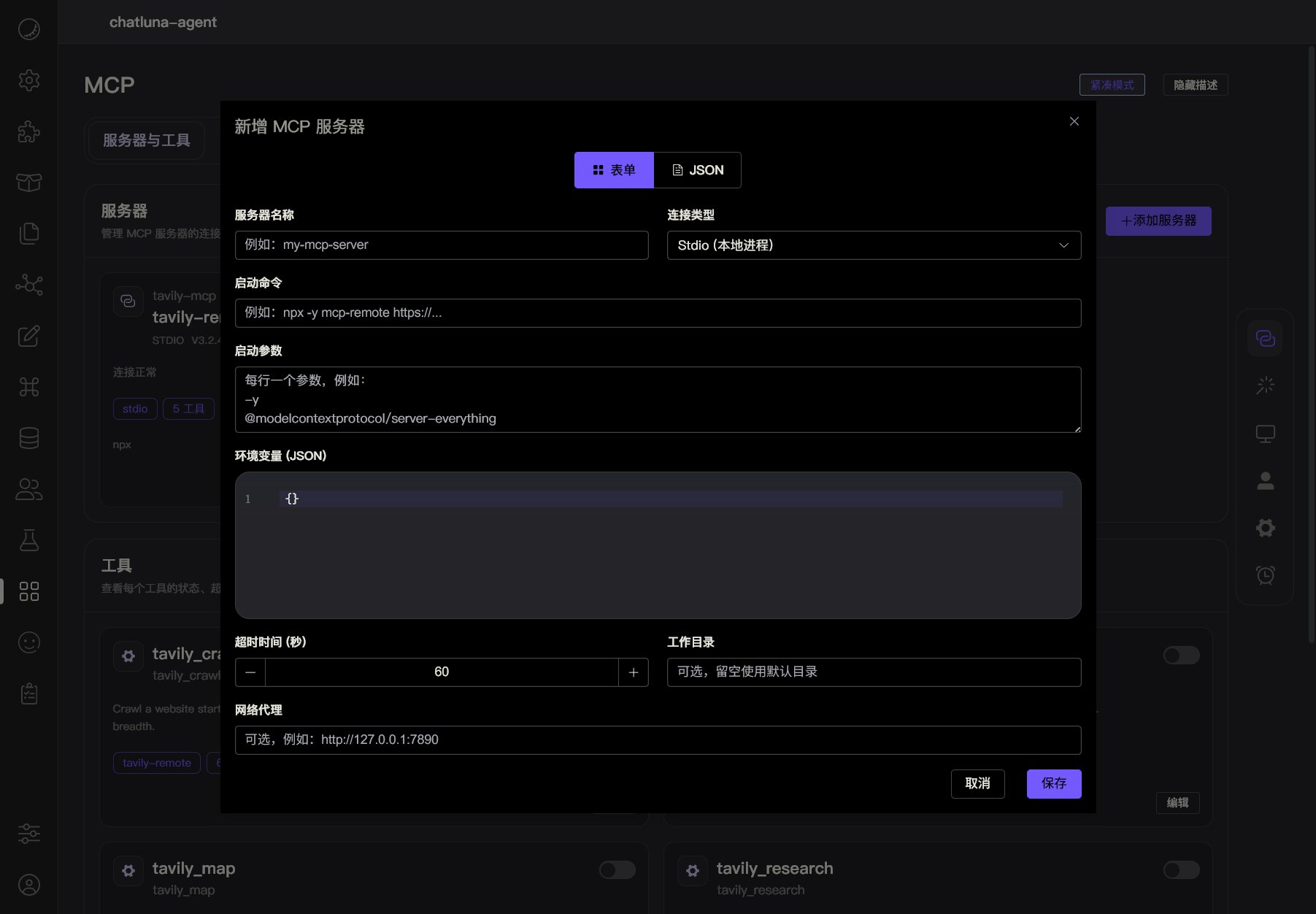
Task: Click the gear icon beside tavily_map
Action: [x=128, y=870]
